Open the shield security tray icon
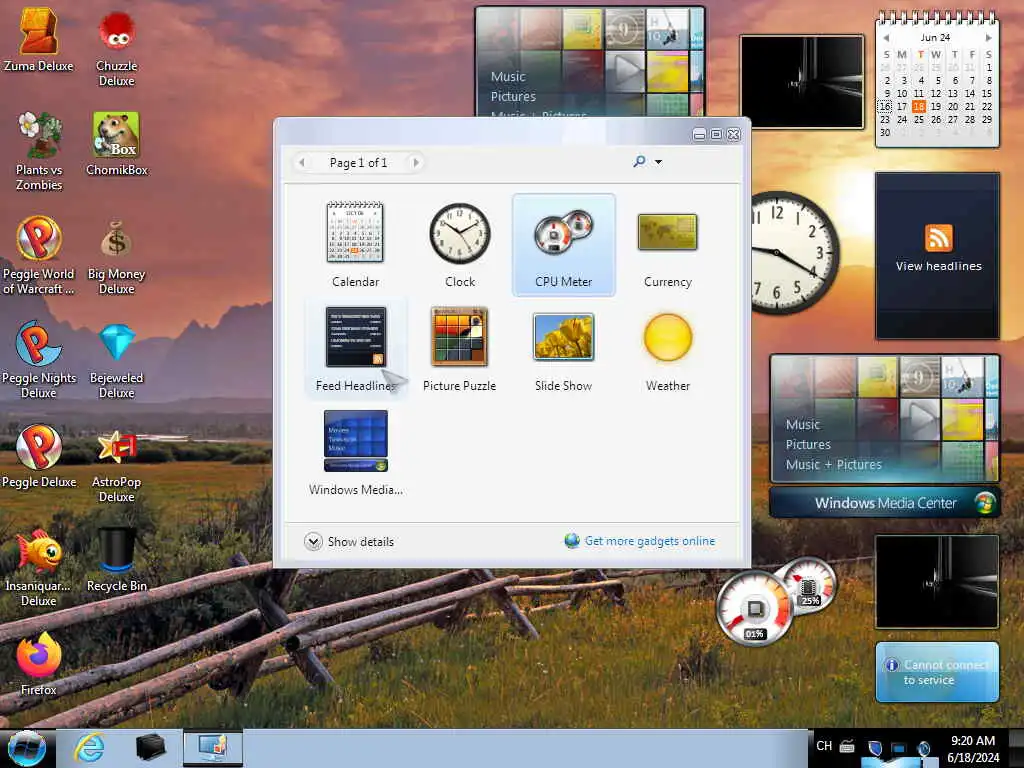1024x768 pixels. 875,748
